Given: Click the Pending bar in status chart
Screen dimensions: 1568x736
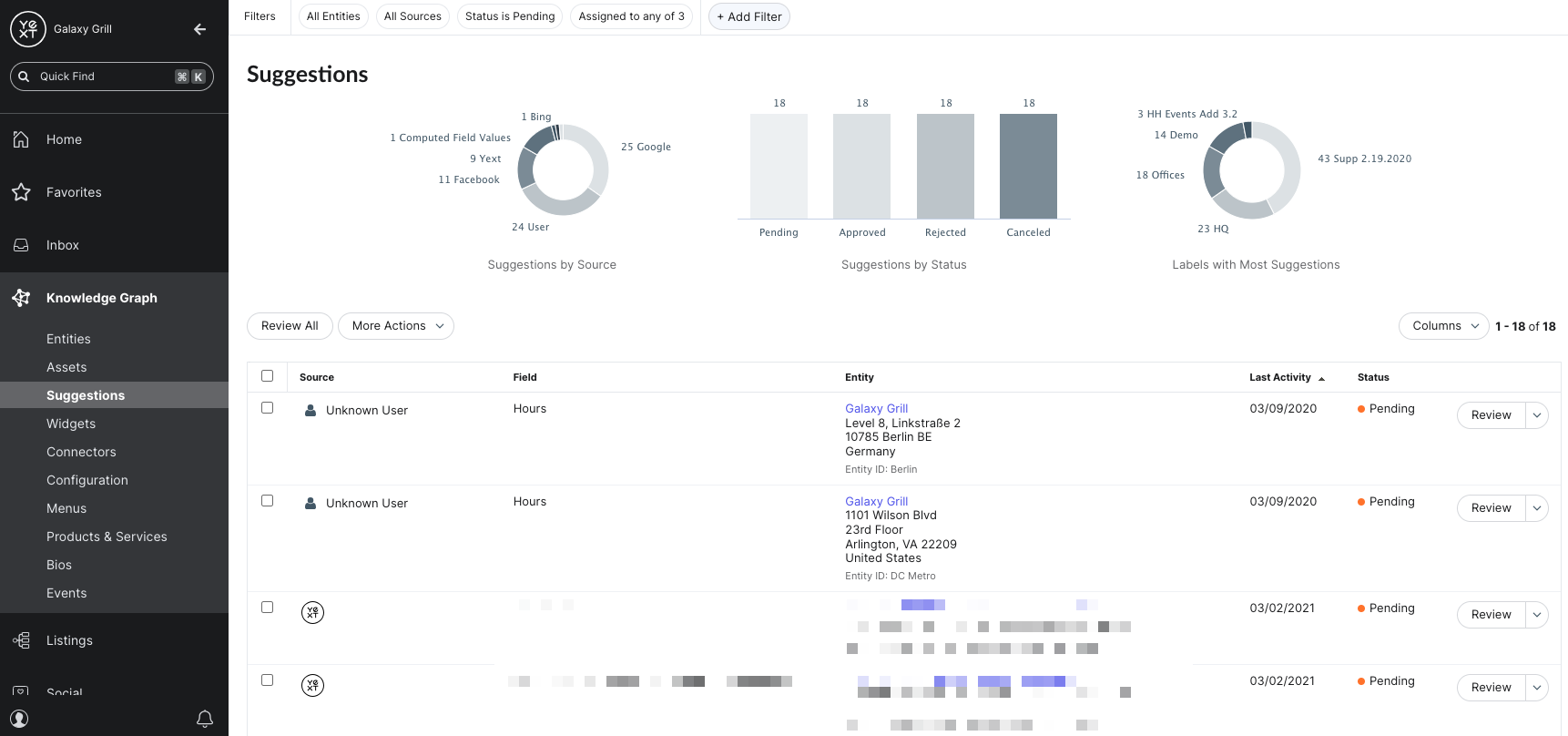Looking at the screenshot, I should 779,166.
